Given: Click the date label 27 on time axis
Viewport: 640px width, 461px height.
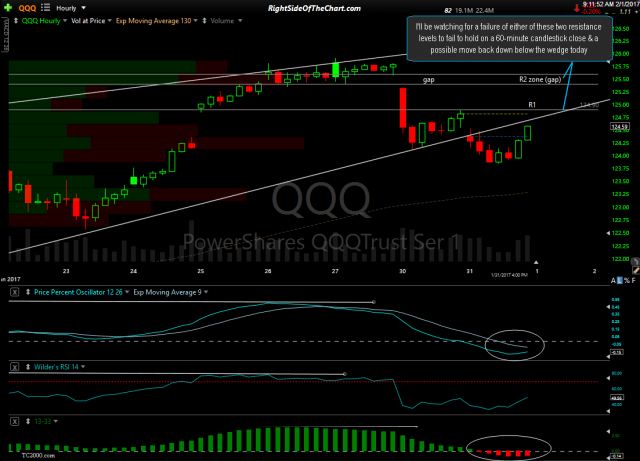Looking at the screenshot, I should [335, 271].
